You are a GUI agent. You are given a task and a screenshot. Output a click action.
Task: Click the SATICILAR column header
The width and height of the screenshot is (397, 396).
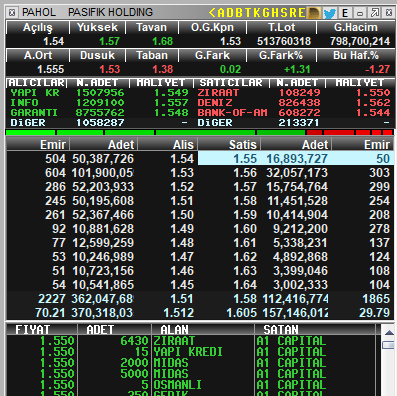pos(231,83)
